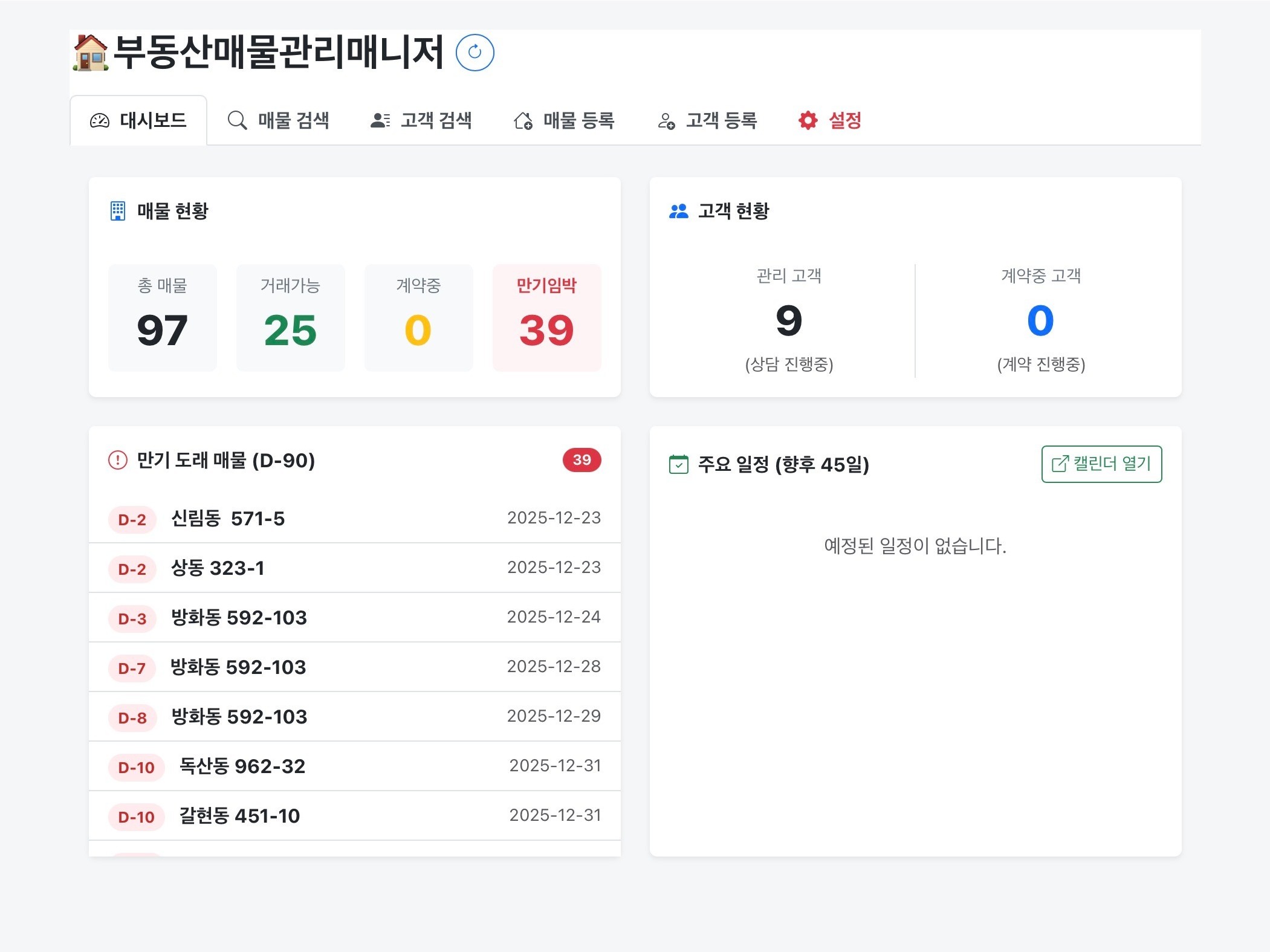The image size is (1270, 952).
Task: Click the red 39 count badge
Action: (582, 460)
